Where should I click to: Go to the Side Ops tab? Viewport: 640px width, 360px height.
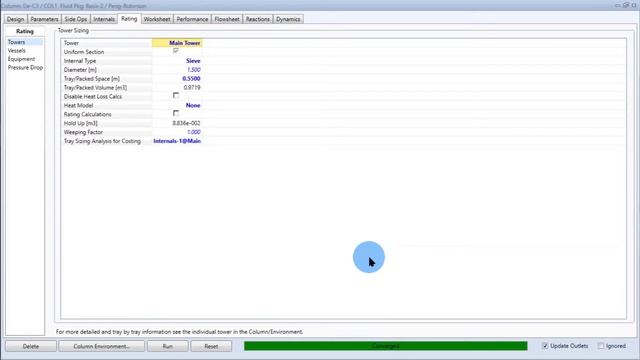click(76, 19)
